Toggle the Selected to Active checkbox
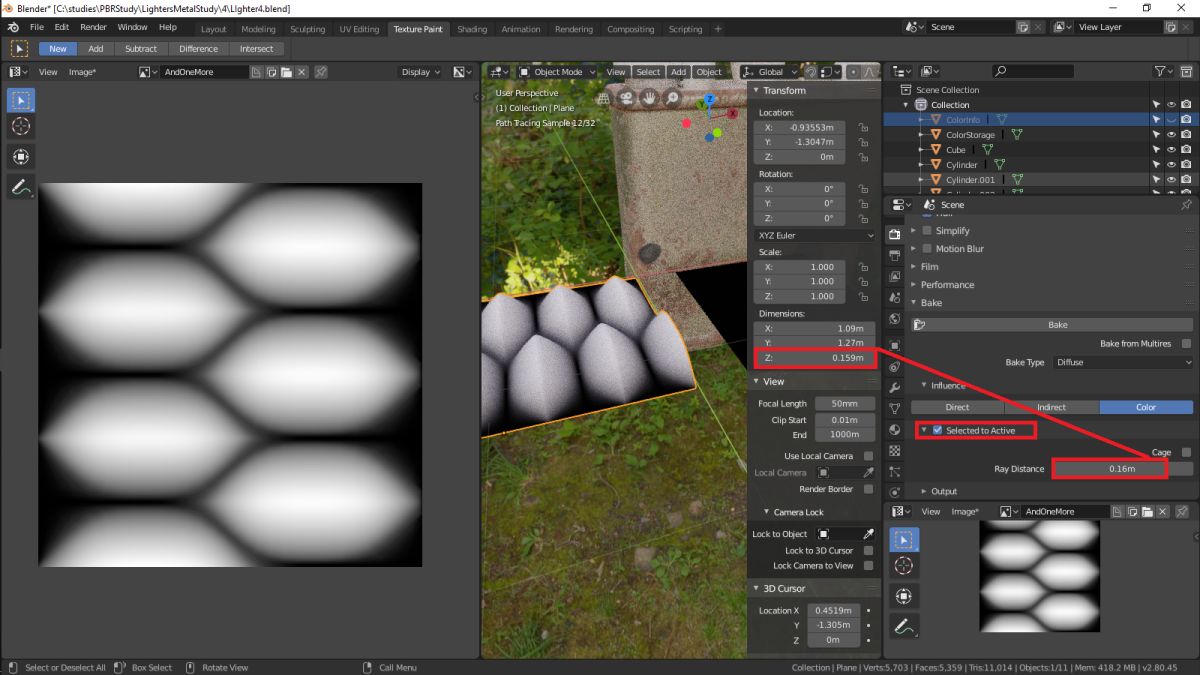Viewport: 1200px width, 675px height. tap(938, 430)
